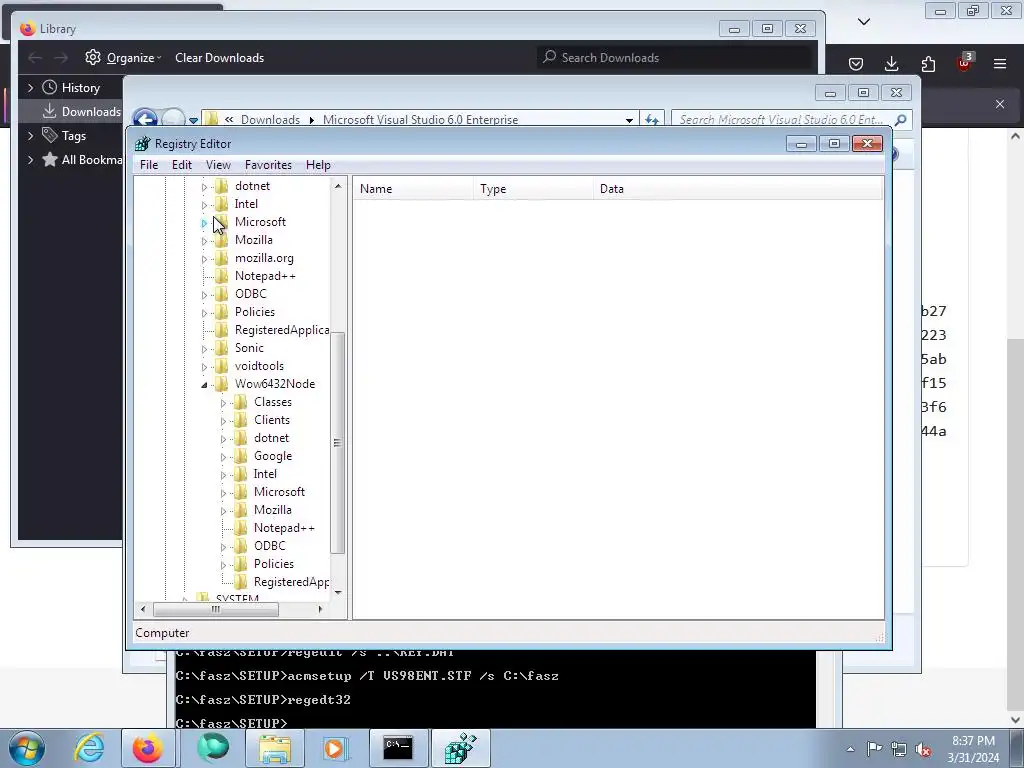The height and width of the screenshot is (768, 1024).
Task: Select the Sonic folder icon
Action: [x=222, y=347]
